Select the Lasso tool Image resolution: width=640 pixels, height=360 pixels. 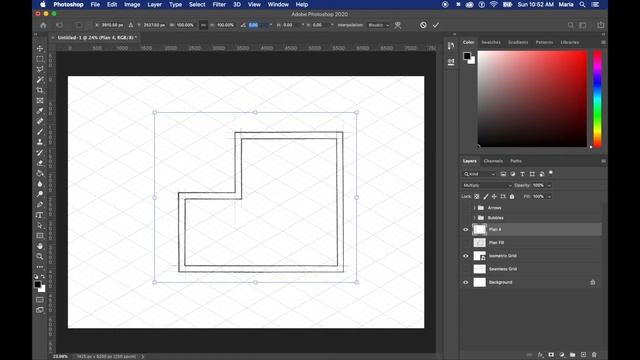point(40,69)
